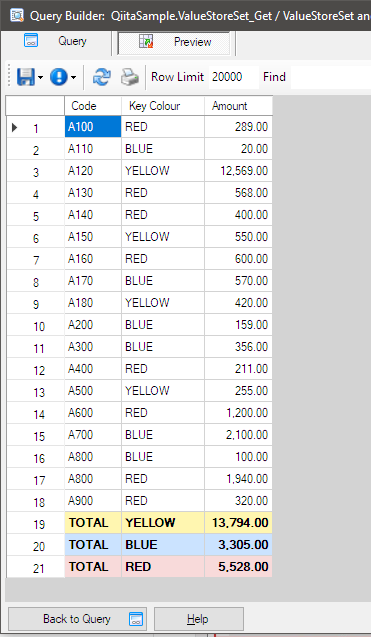The image size is (371, 637).
Task: Switch to the Query tab
Action: pyautogui.click(x=56, y=42)
